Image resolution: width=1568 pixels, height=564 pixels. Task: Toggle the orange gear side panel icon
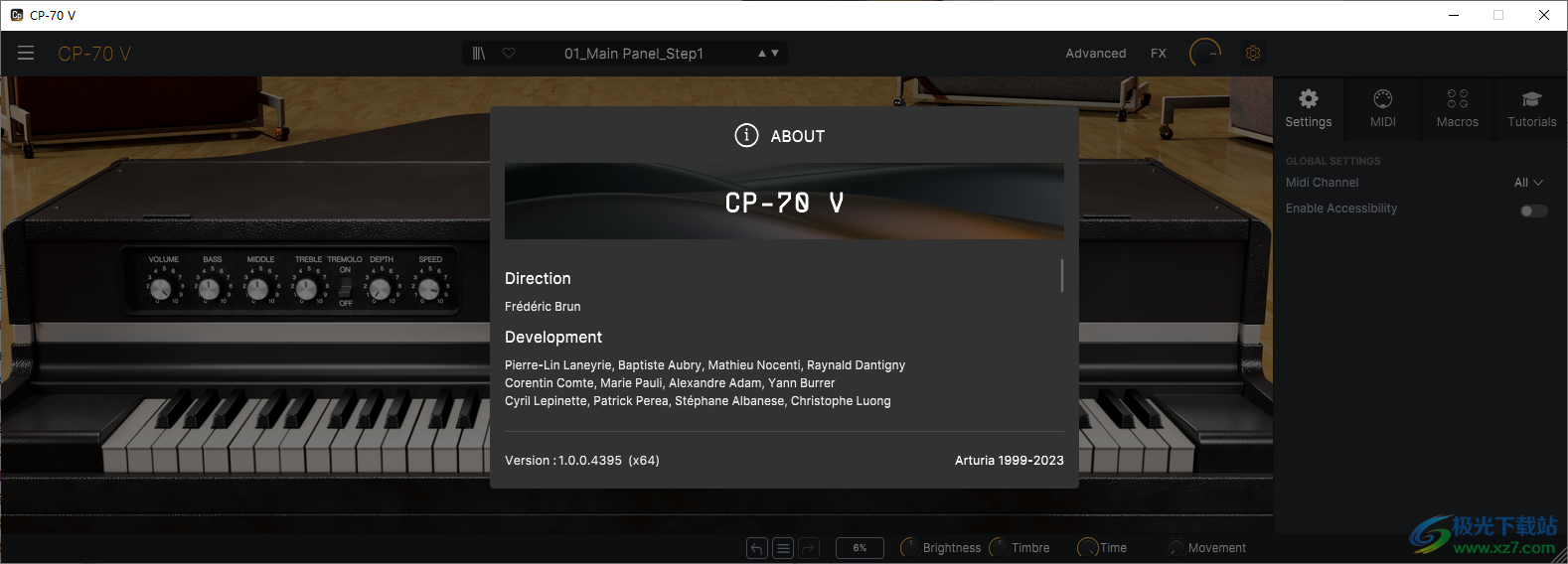[x=1253, y=54]
